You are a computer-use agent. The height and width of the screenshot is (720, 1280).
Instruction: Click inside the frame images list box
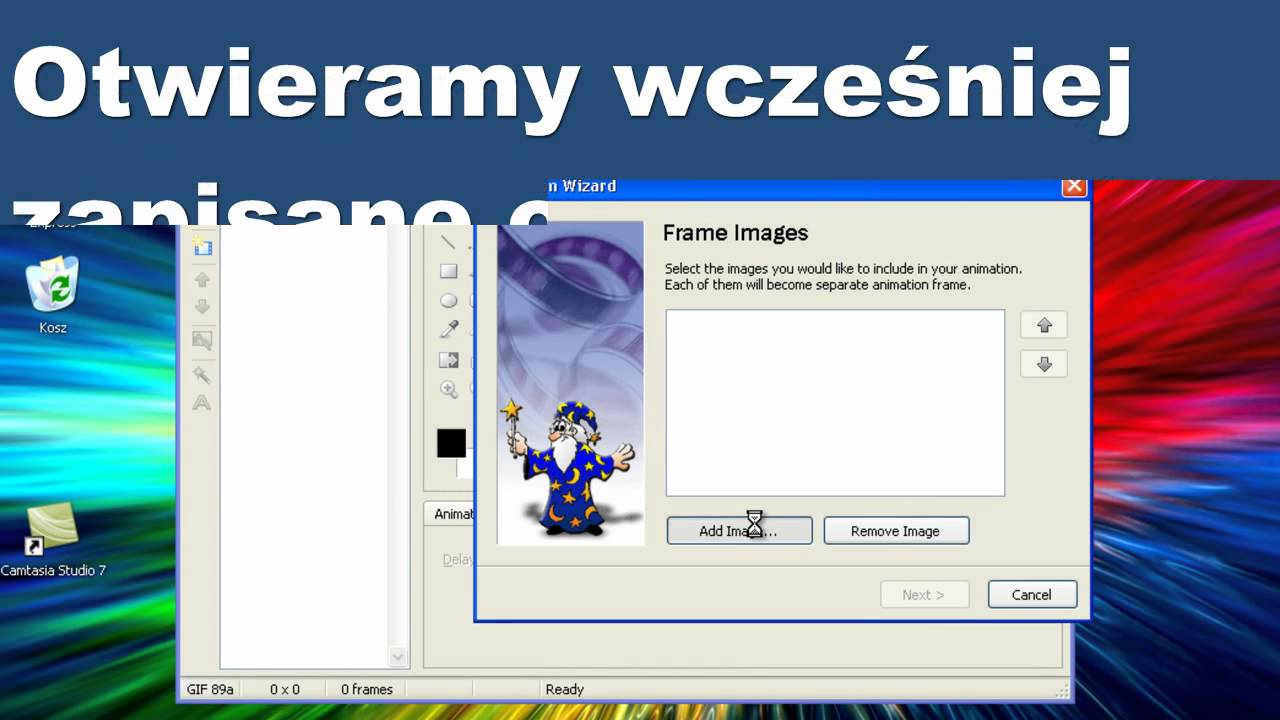pos(835,402)
